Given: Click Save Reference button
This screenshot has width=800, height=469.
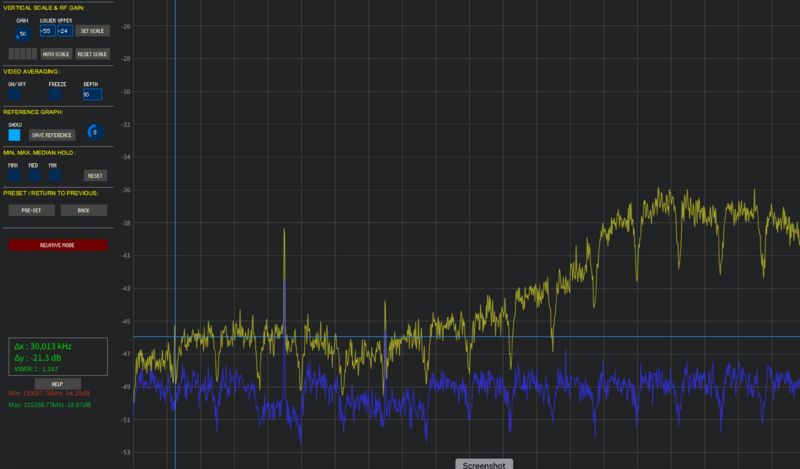Looking at the screenshot, I should pos(52,134).
